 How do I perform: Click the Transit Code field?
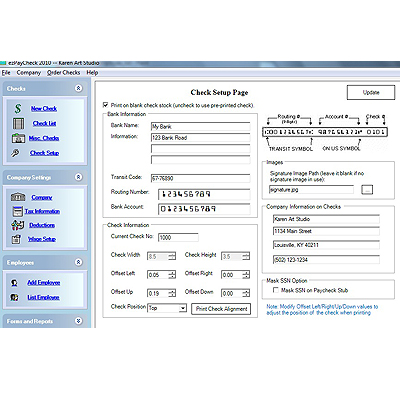pos(200,178)
